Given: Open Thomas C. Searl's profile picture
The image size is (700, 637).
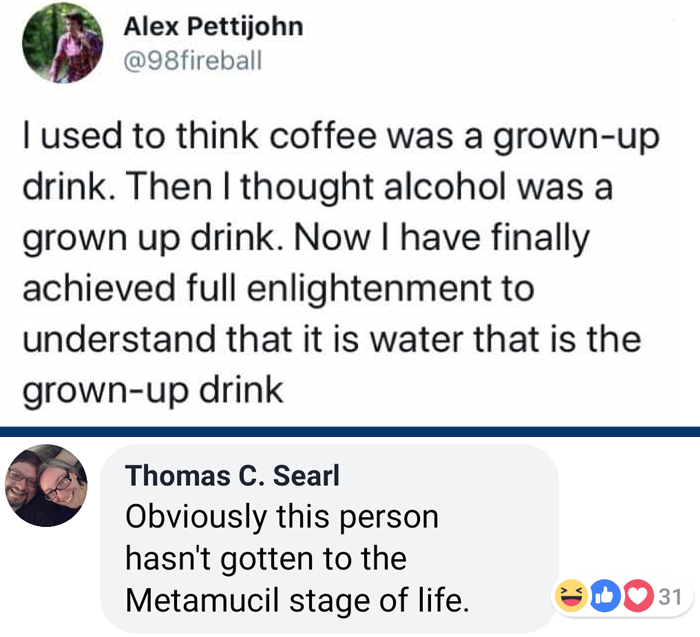Looking at the screenshot, I should 47,485.
